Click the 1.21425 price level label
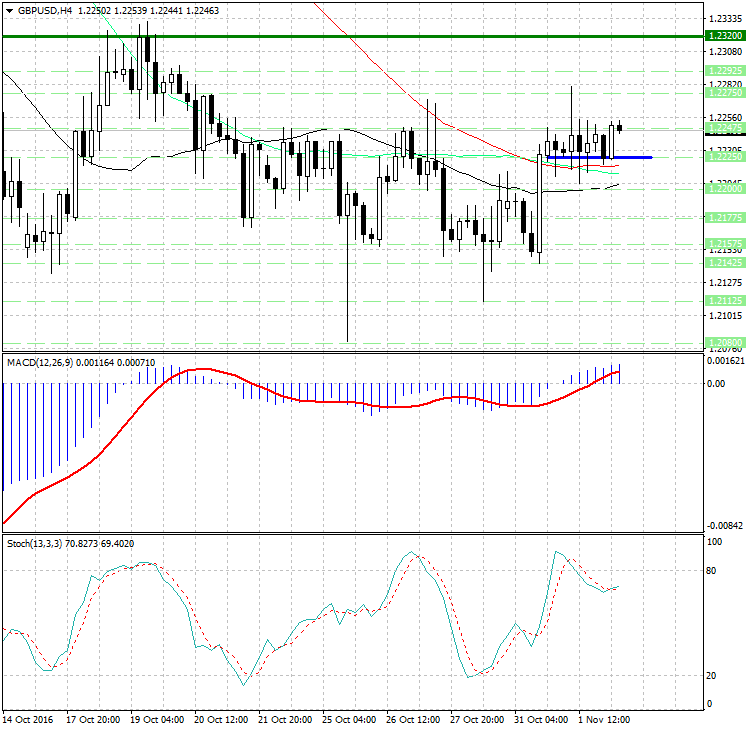 [723, 262]
